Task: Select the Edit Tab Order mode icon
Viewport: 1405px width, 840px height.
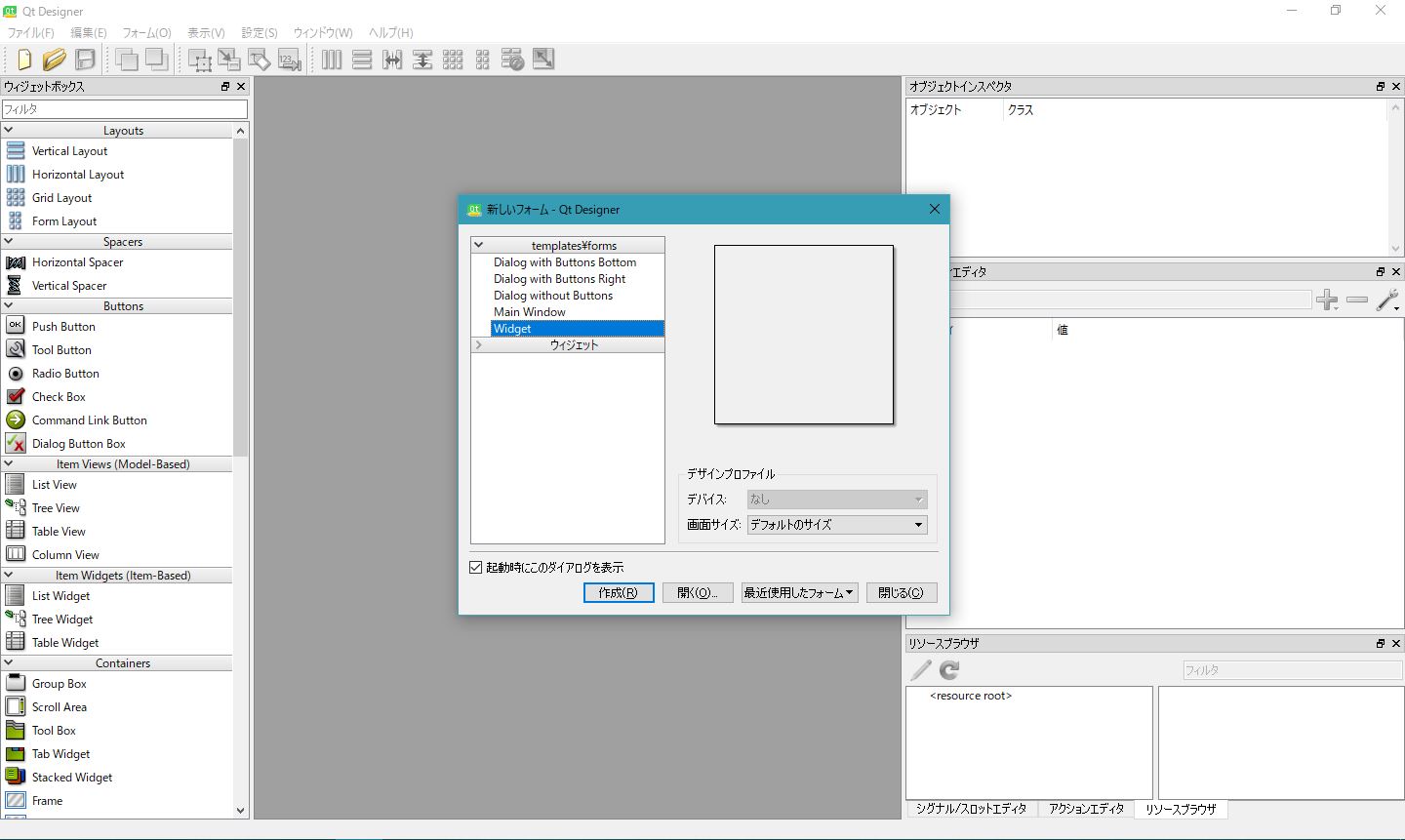Action: coord(288,60)
